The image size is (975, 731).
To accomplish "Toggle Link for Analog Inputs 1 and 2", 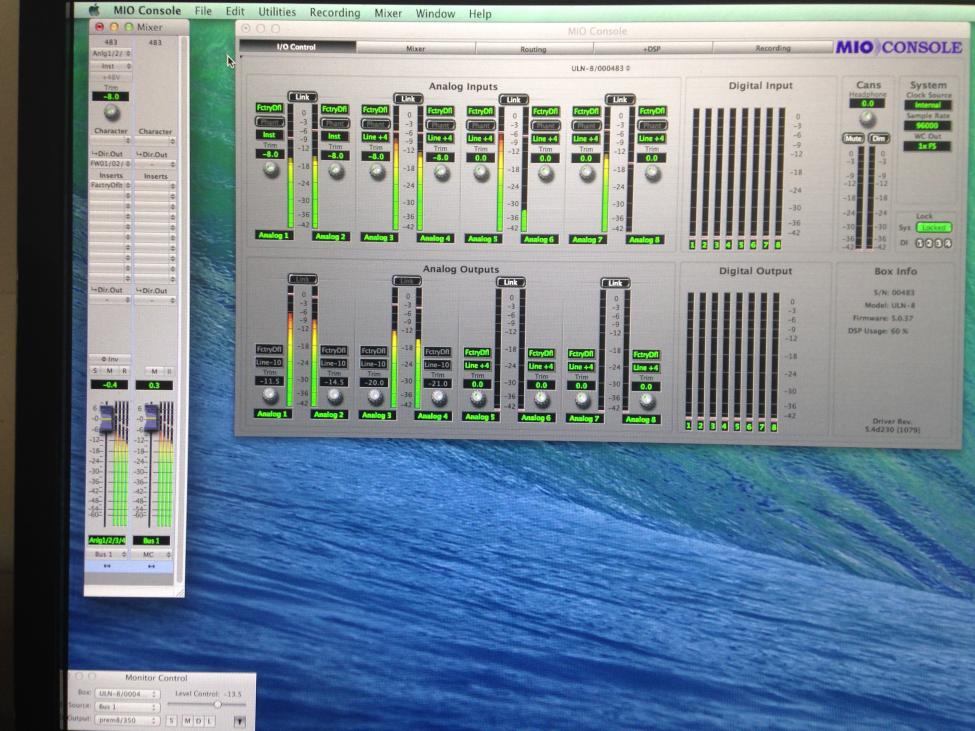I will pyautogui.click(x=303, y=97).
